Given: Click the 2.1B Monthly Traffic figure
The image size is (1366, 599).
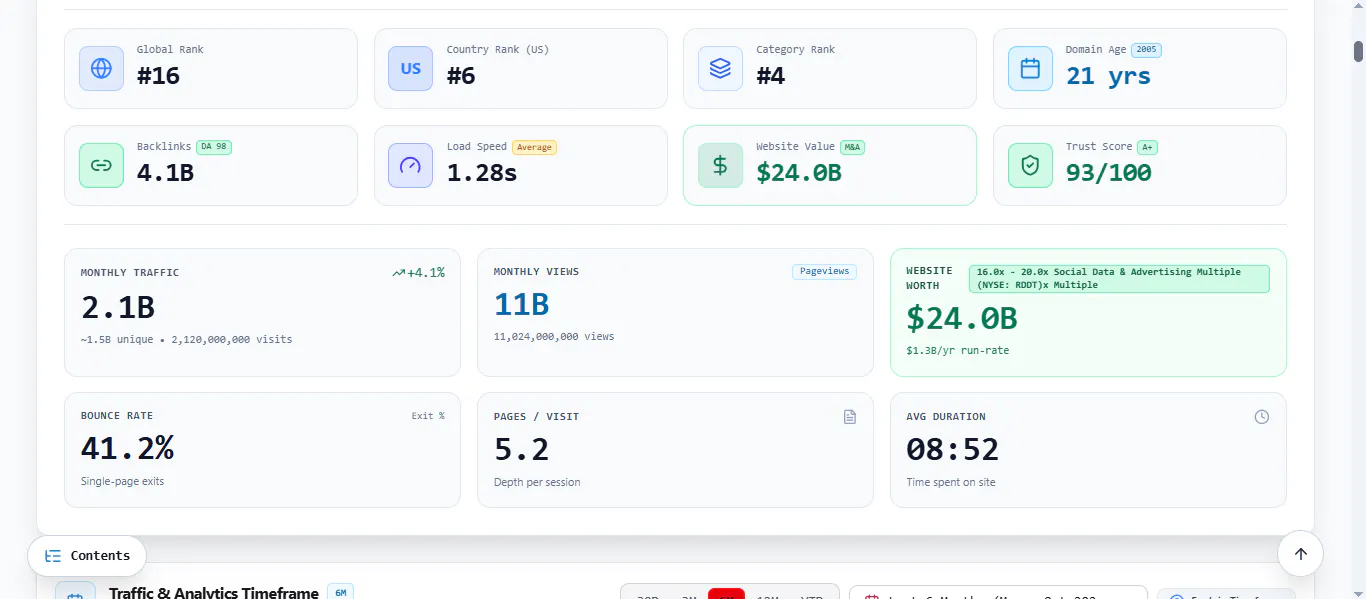Looking at the screenshot, I should pyautogui.click(x=118, y=307).
